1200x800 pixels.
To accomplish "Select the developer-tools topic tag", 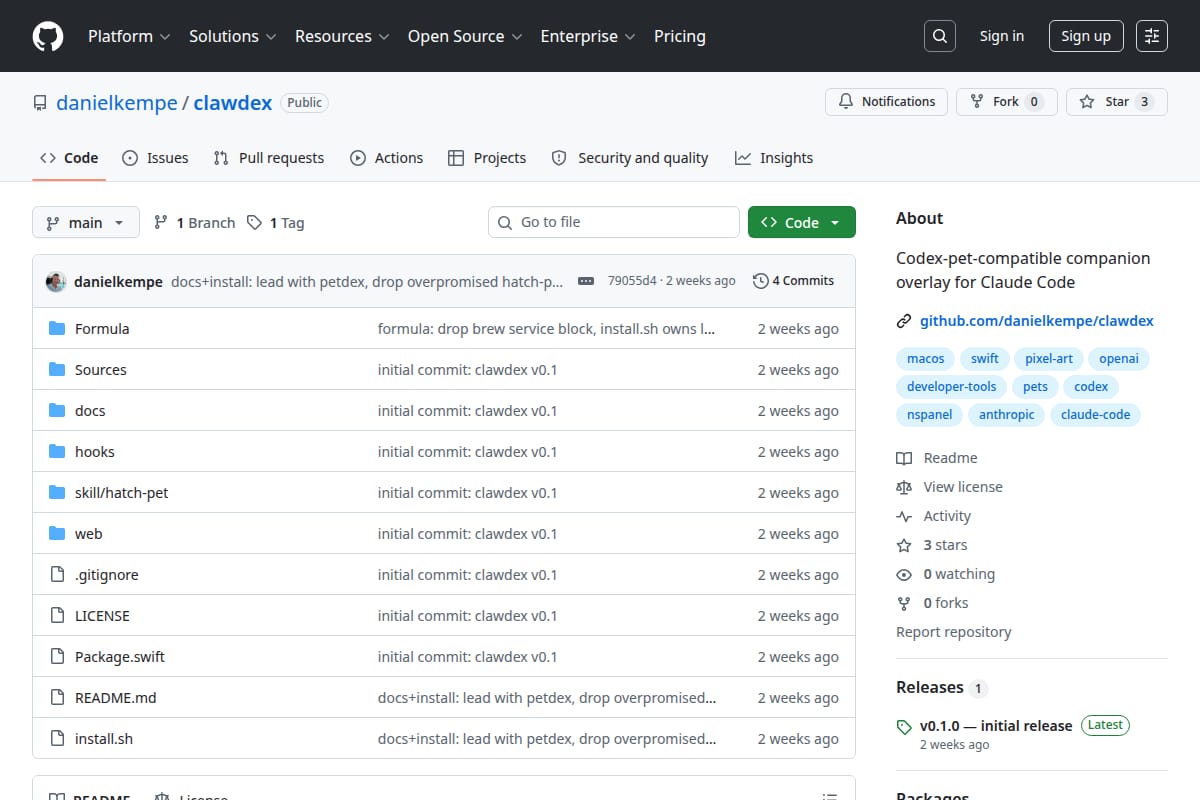I will [952, 386].
